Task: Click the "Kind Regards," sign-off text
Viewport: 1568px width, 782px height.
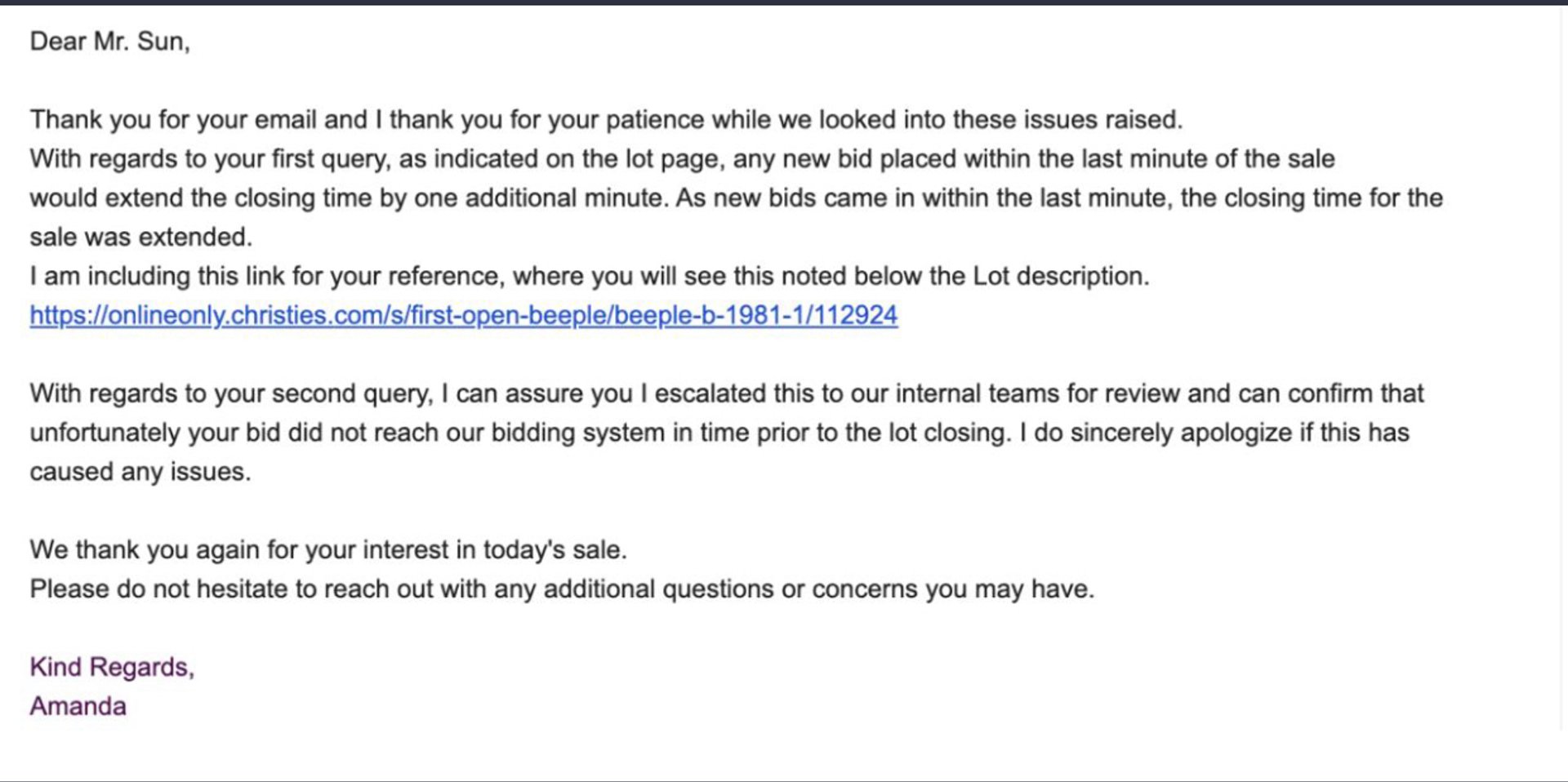Action: tap(112, 667)
